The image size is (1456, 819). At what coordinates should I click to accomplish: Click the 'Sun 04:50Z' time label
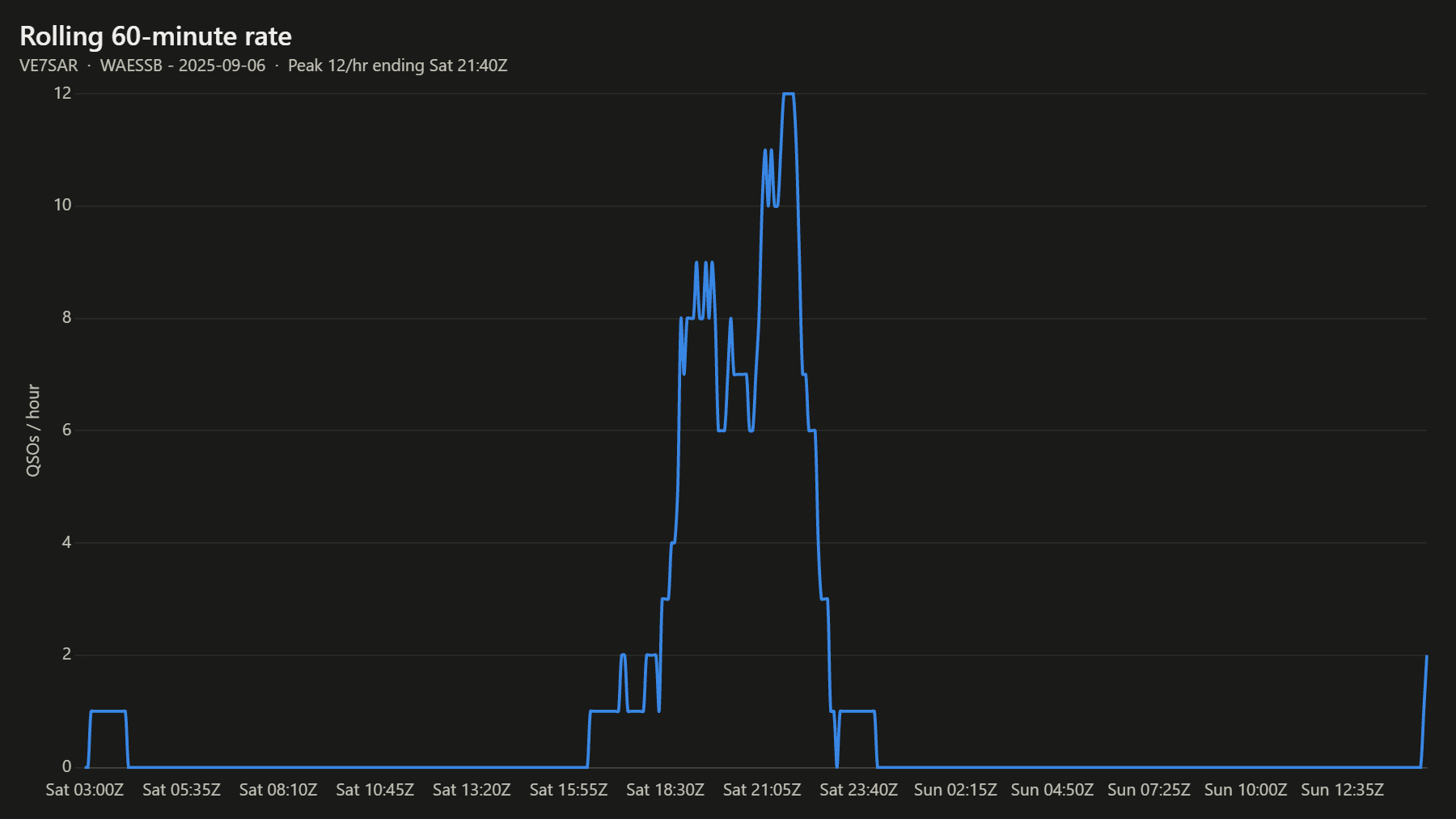point(1052,790)
